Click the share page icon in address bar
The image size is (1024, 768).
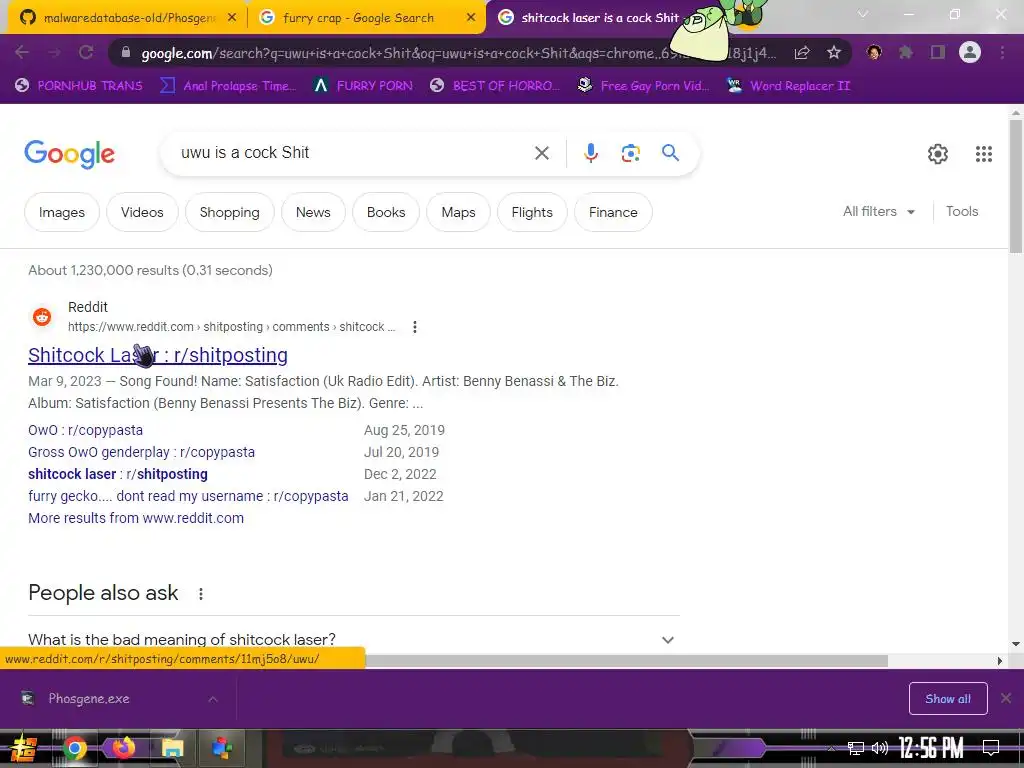coord(802,52)
